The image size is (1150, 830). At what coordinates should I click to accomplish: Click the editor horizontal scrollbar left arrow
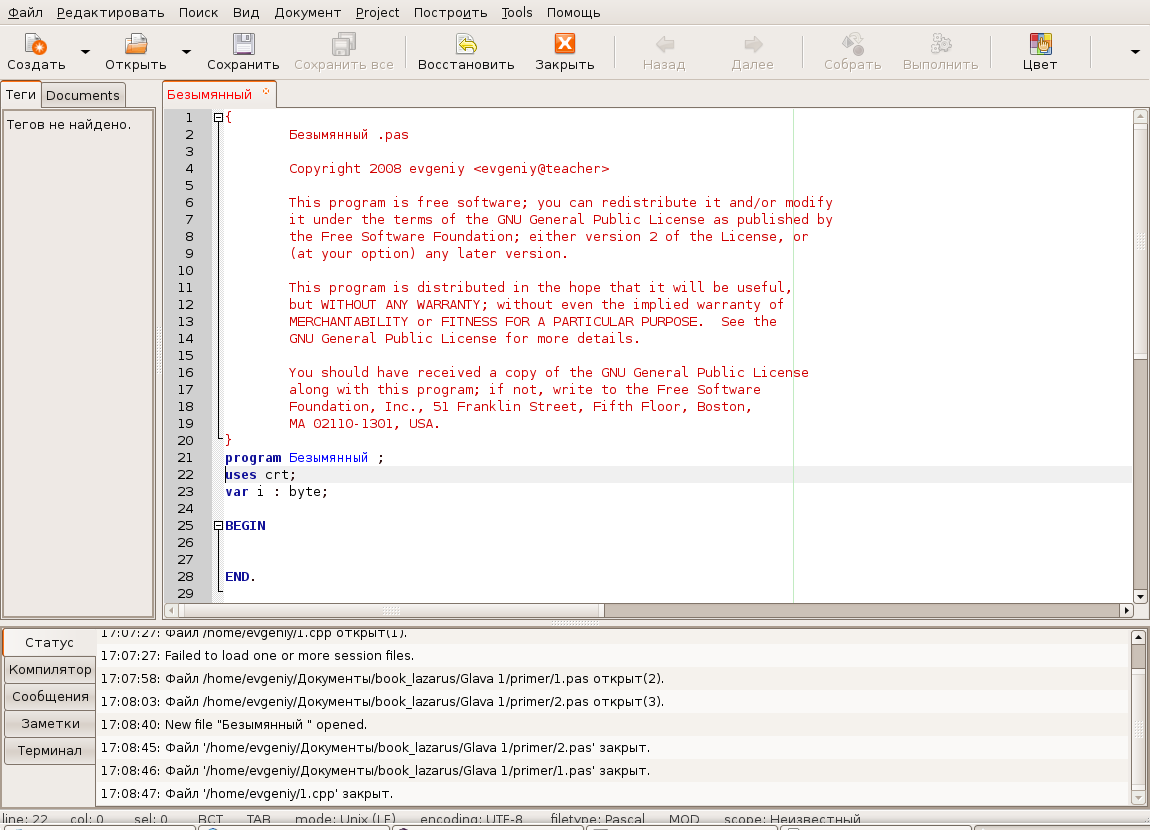pyautogui.click(x=171, y=610)
